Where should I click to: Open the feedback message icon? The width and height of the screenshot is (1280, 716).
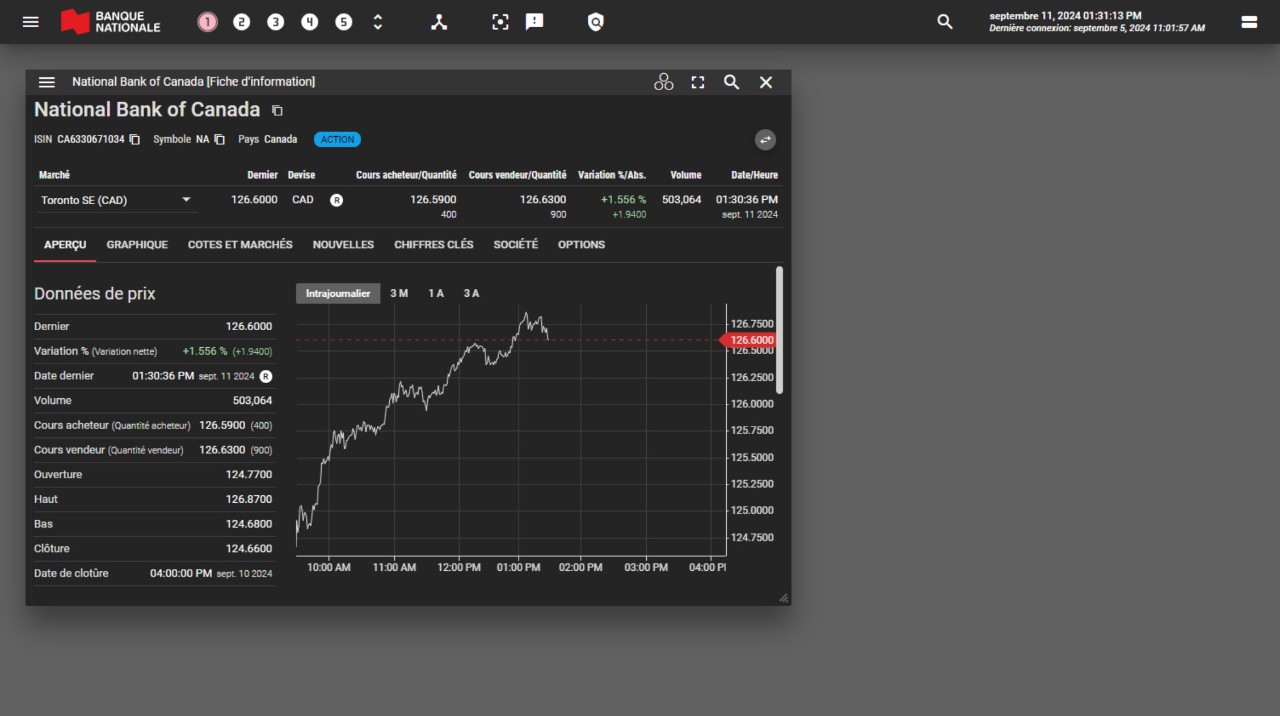pyautogui.click(x=534, y=22)
